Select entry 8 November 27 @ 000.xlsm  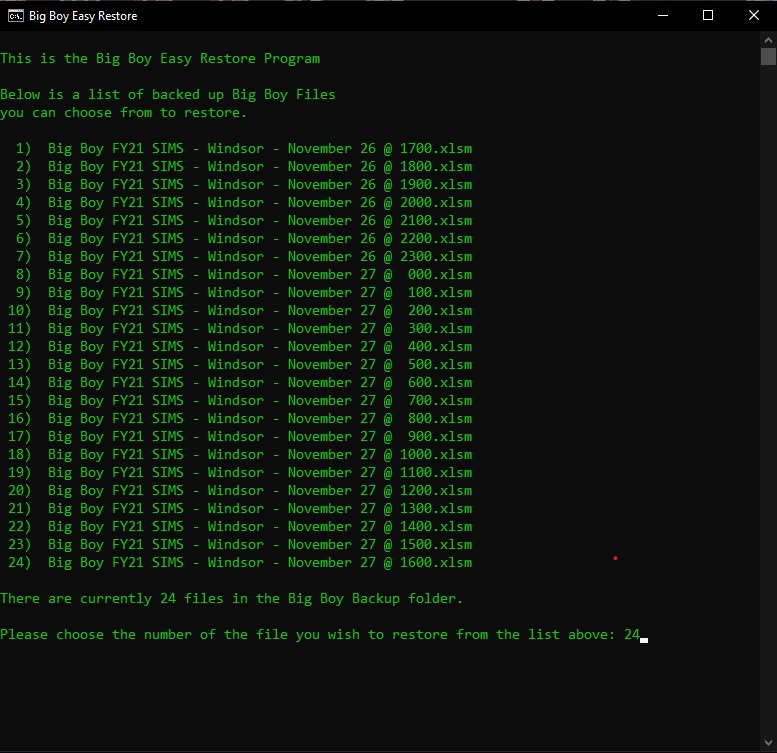pyautogui.click(x=244, y=274)
